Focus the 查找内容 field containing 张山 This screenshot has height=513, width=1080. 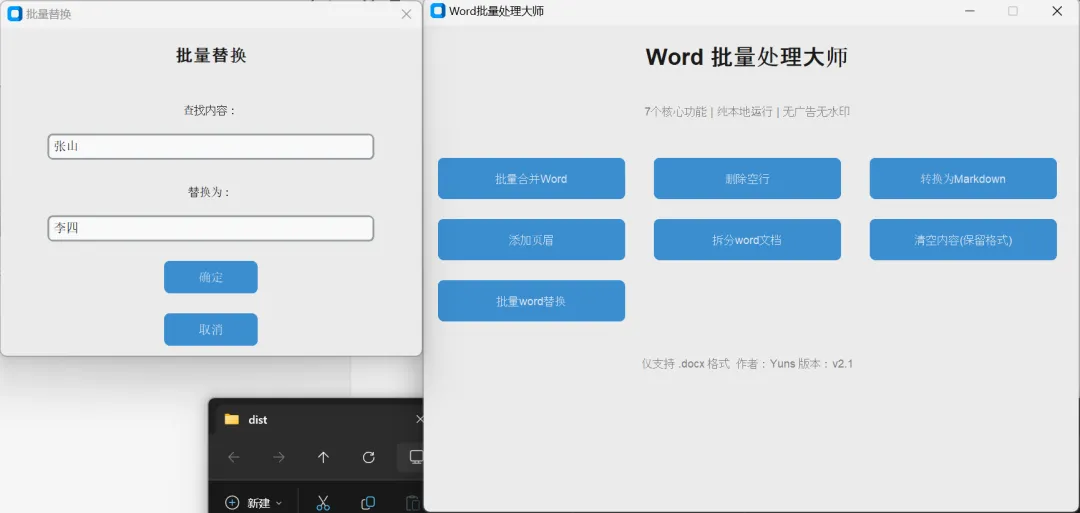(x=211, y=147)
